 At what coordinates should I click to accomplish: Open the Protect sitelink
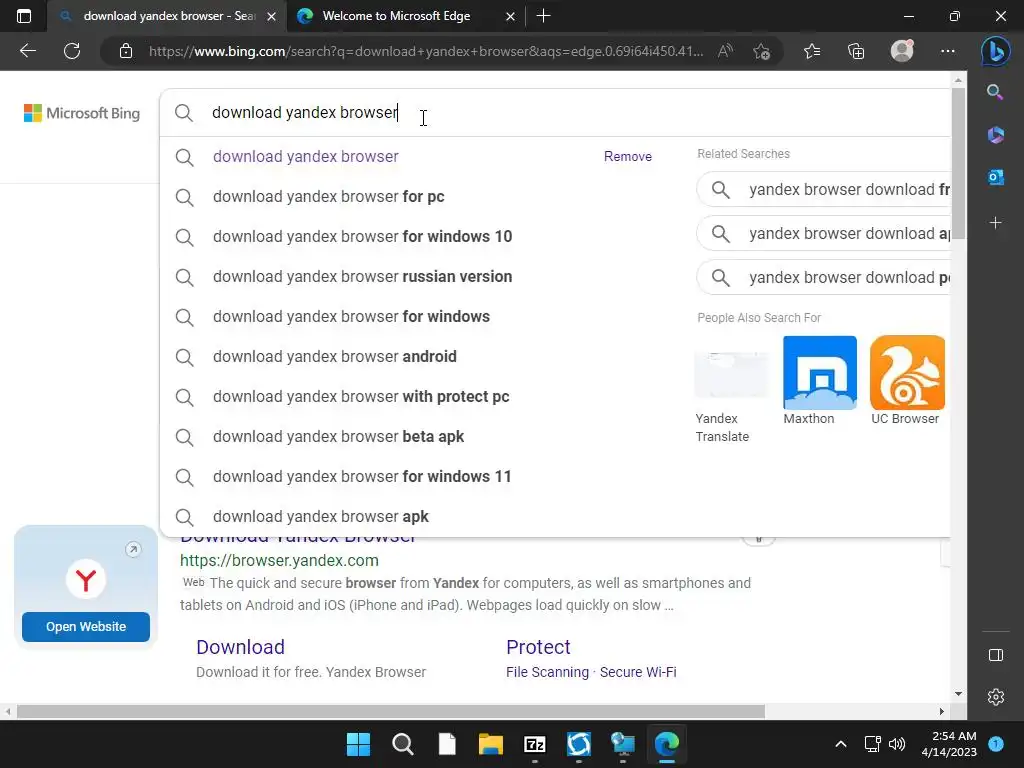click(x=538, y=647)
